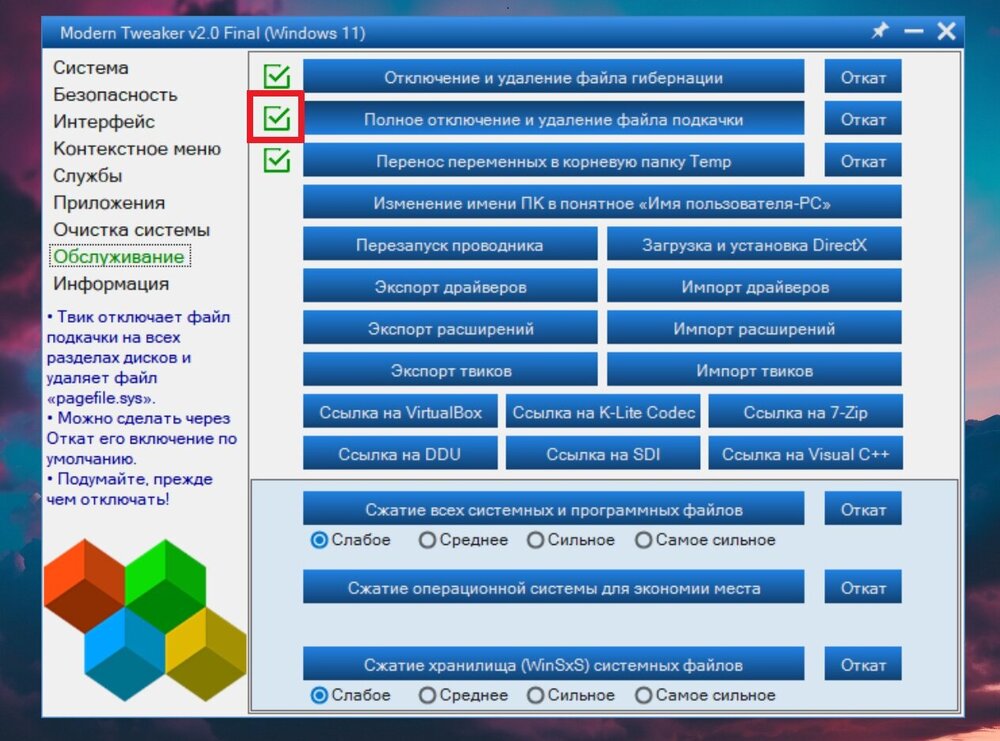
Task: Select Сильное for system files compression
Action: click(x=571, y=540)
